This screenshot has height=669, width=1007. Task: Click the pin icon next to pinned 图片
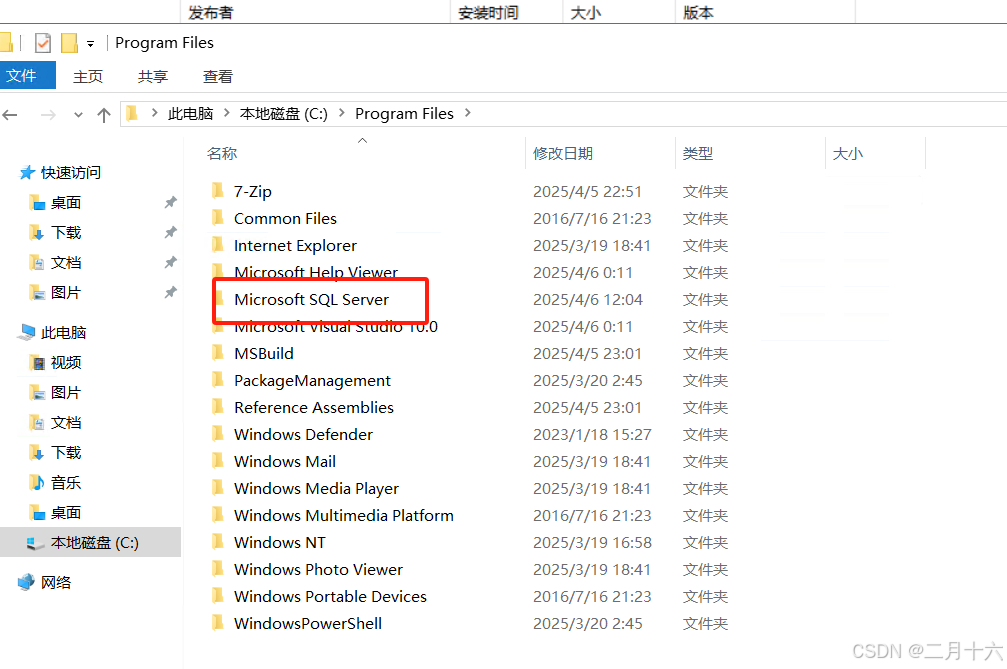(170, 293)
